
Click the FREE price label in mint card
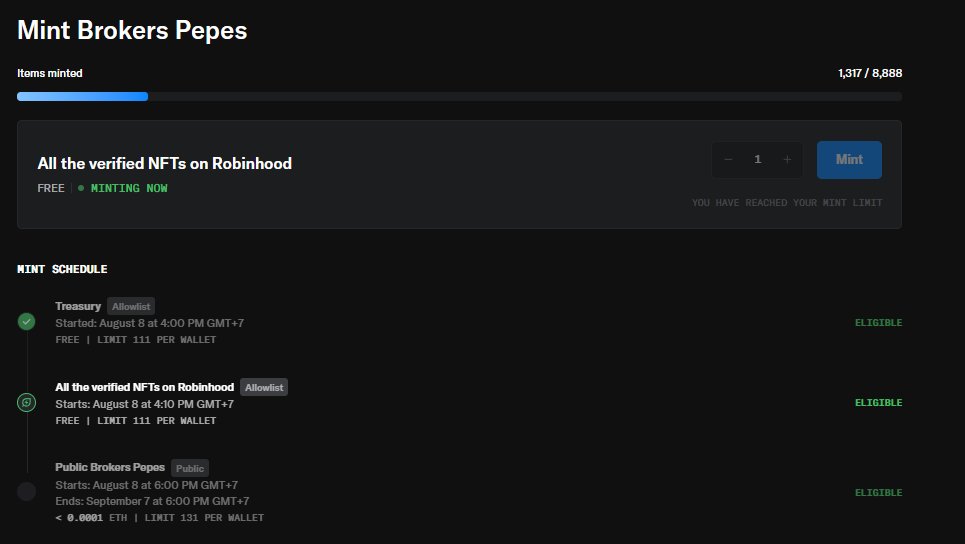click(51, 188)
